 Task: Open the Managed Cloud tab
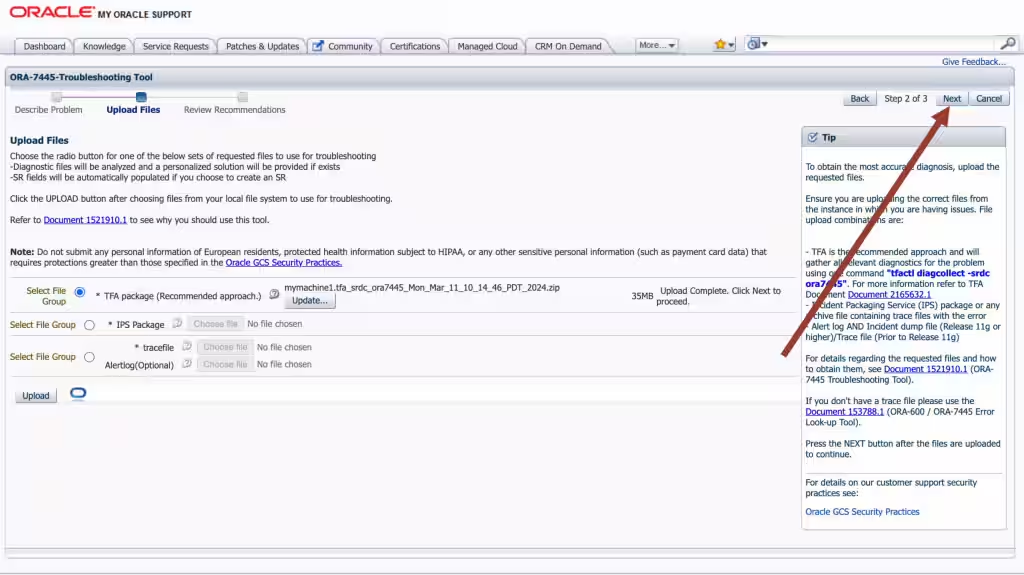coord(487,46)
